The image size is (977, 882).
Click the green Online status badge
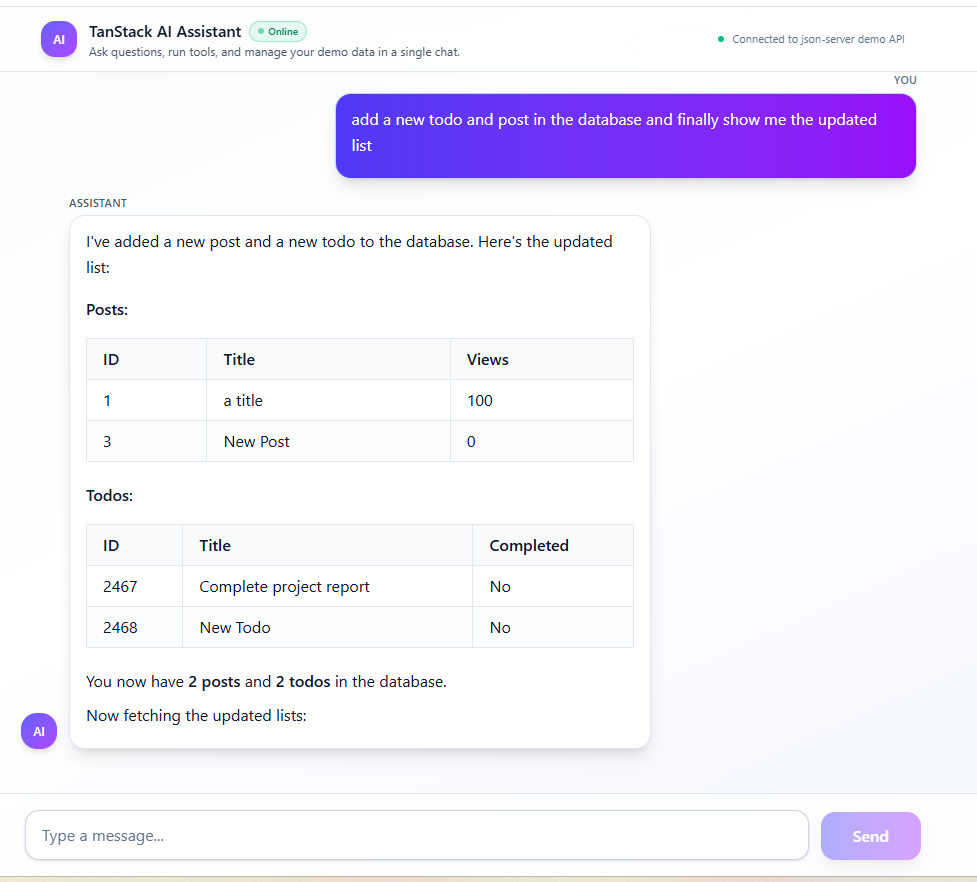[277, 31]
